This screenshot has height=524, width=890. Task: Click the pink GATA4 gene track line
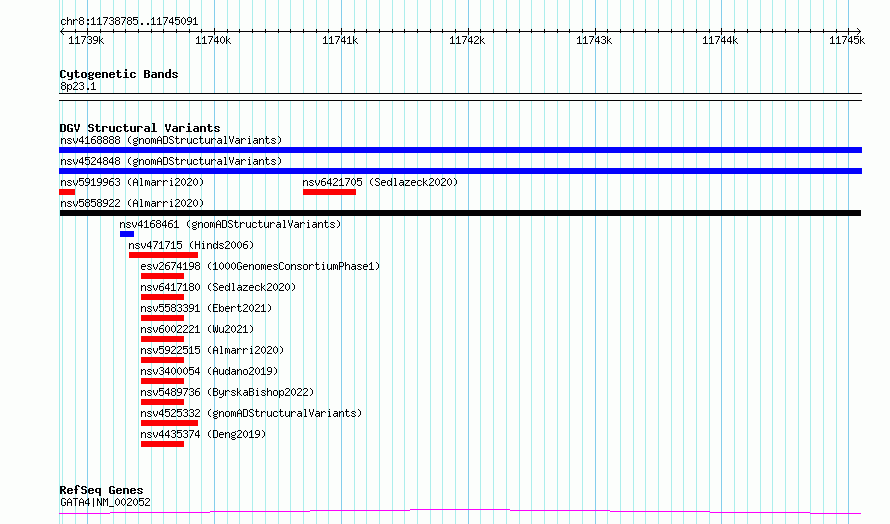click(460, 512)
